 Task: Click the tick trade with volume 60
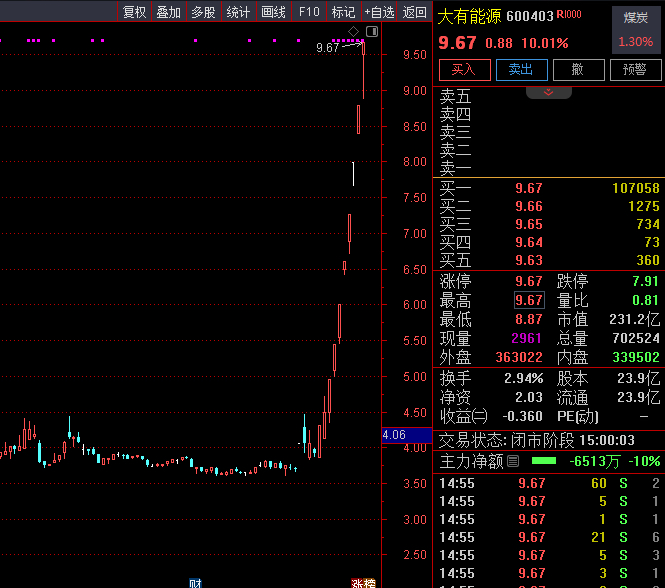click(x=598, y=483)
